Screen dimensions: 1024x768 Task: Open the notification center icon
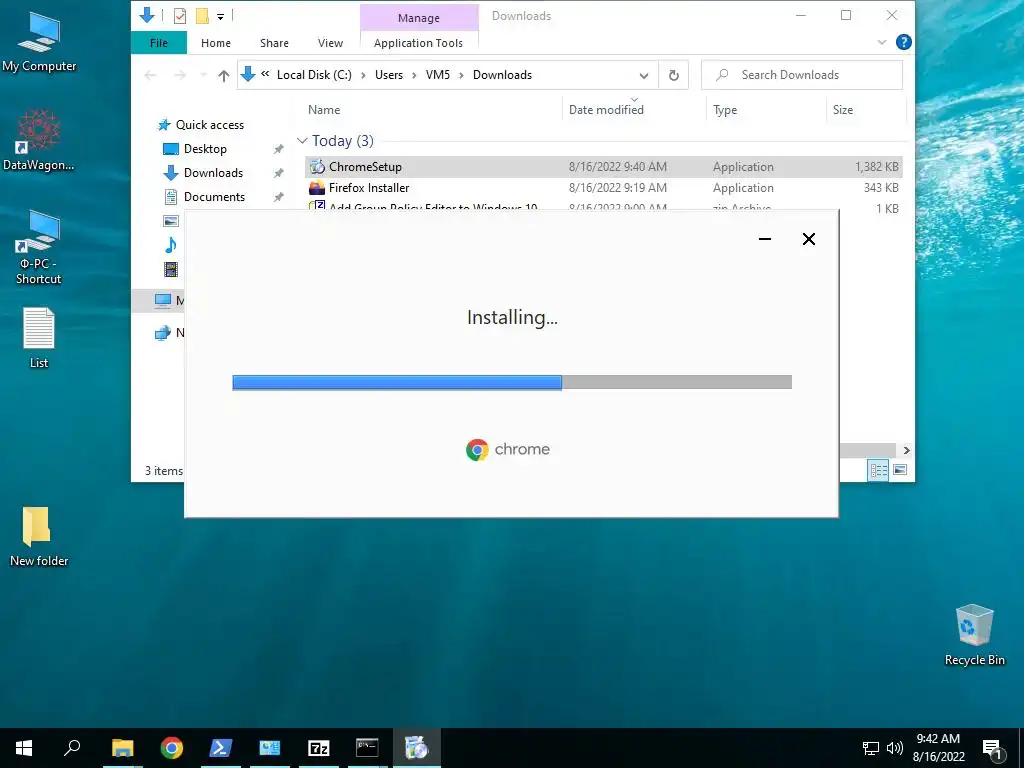click(x=992, y=748)
